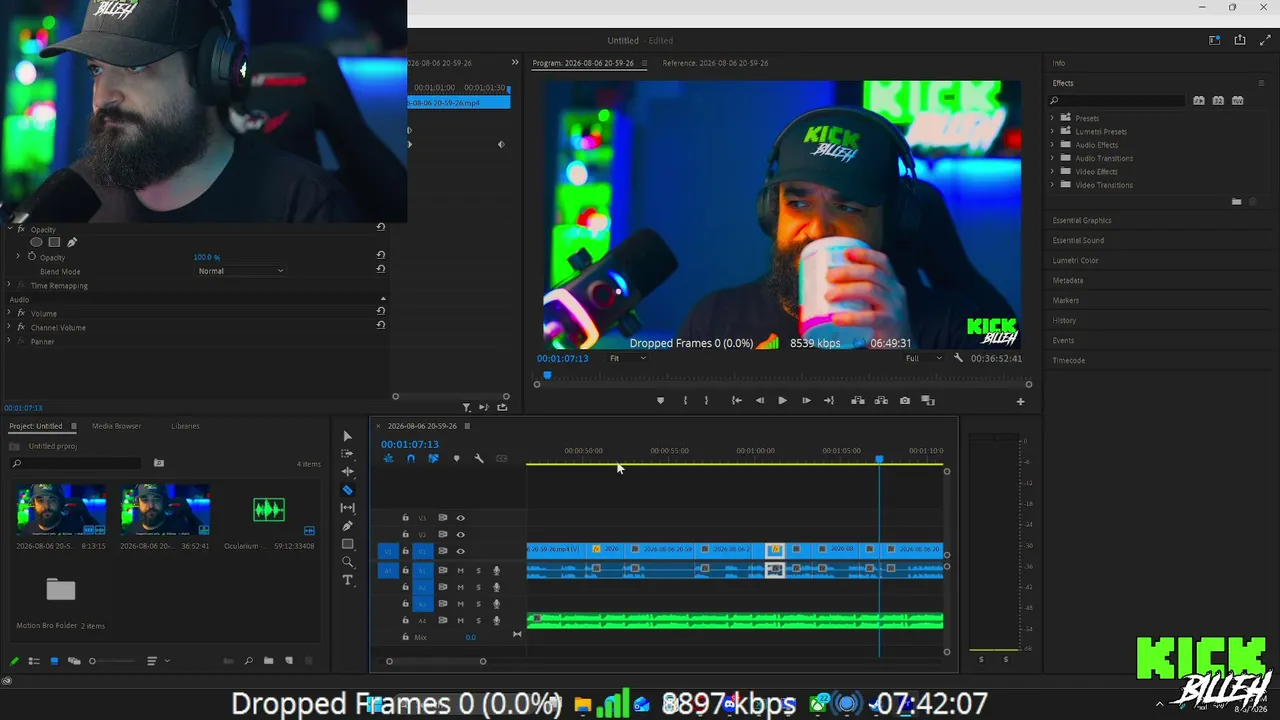Mute audio track A1
This screenshot has width=1280, height=720.
461,571
